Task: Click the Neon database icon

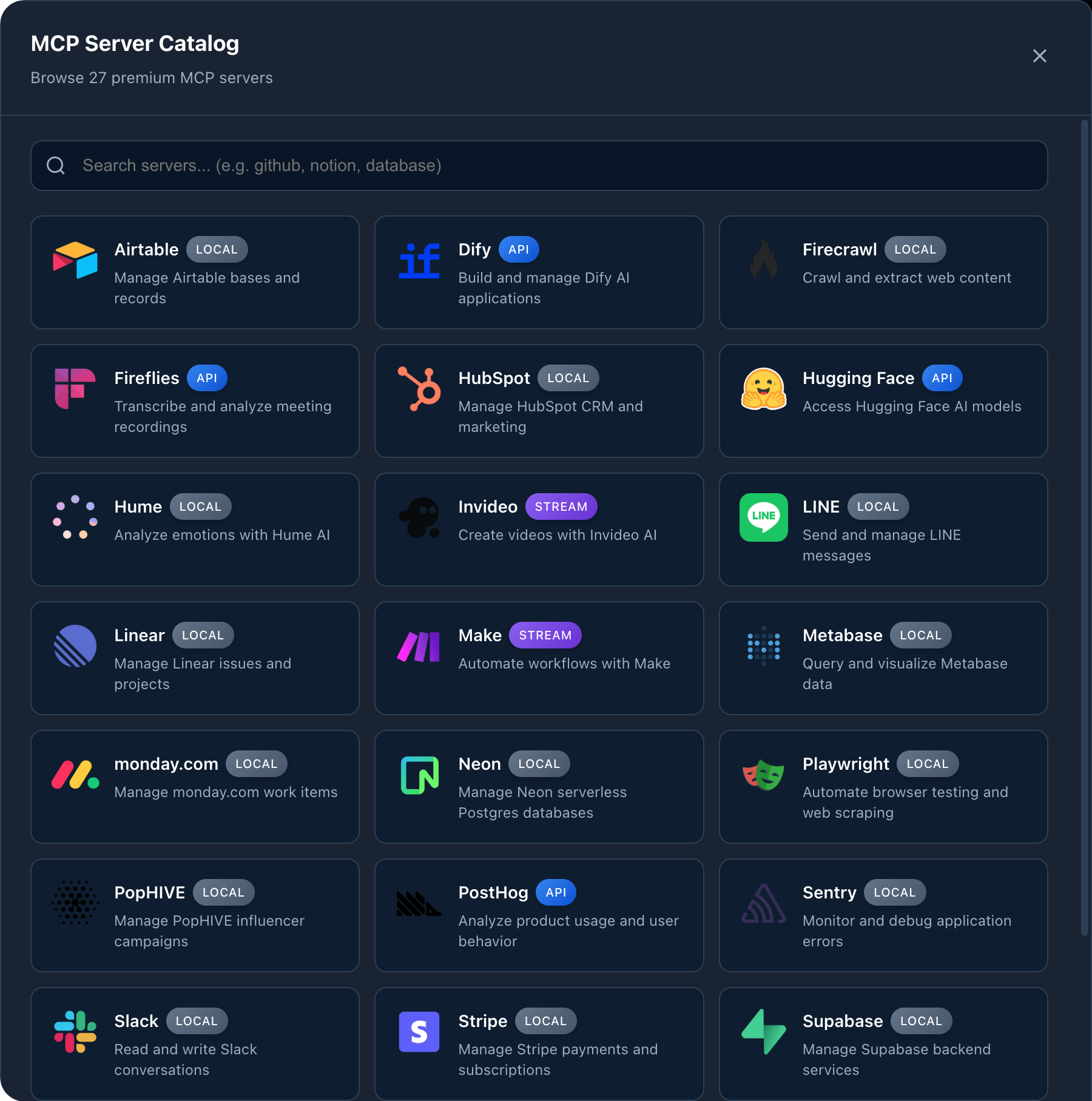Action: 419,775
